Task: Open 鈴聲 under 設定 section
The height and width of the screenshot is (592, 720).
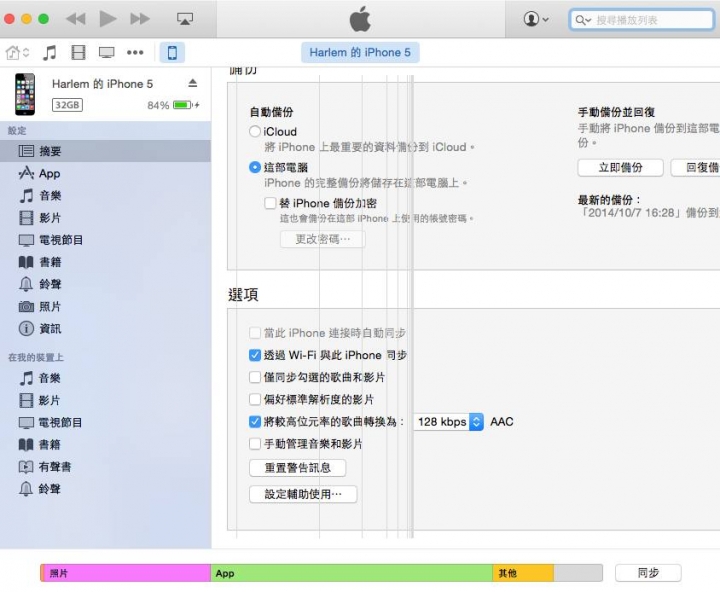Action: 106,284
